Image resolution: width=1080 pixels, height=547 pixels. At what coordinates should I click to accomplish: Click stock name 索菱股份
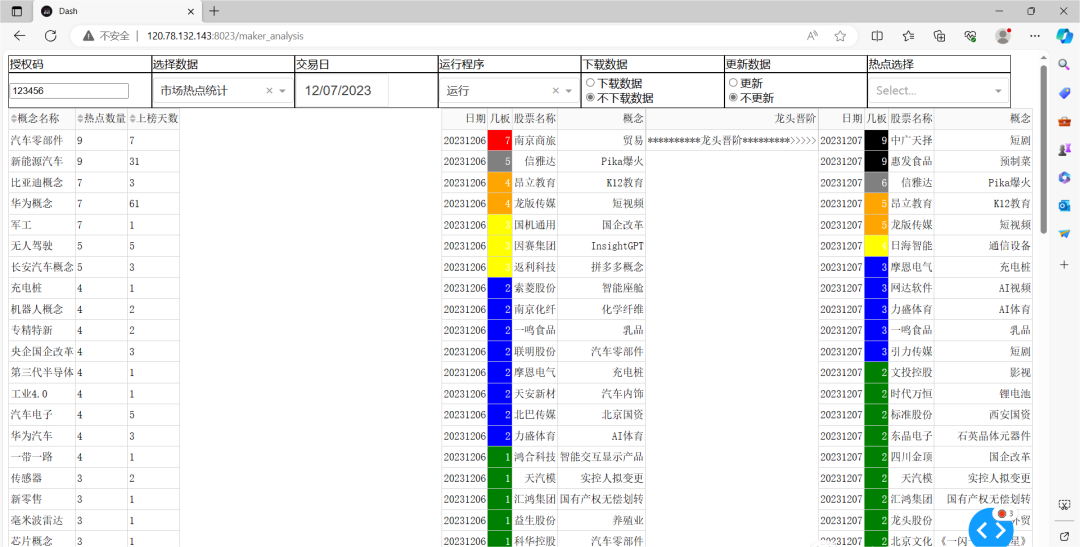535,288
